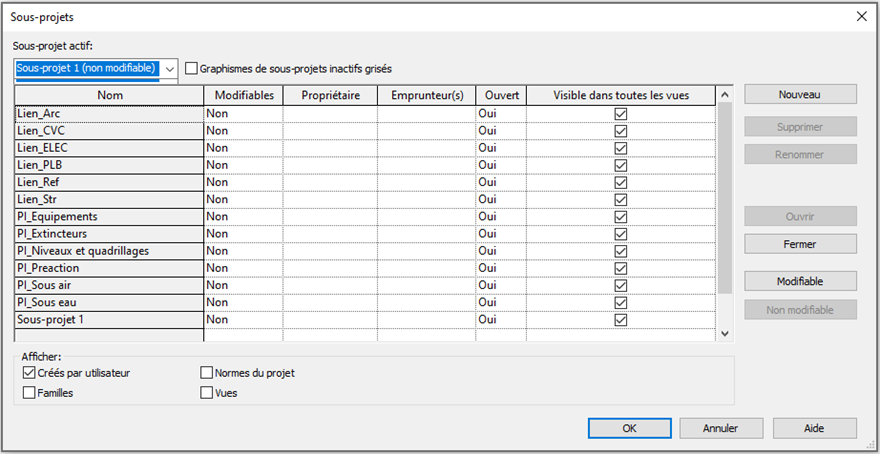Viewport: 880px width, 454px height.
Task: Enable the Familles checkbox
Action: pos(29,393)
